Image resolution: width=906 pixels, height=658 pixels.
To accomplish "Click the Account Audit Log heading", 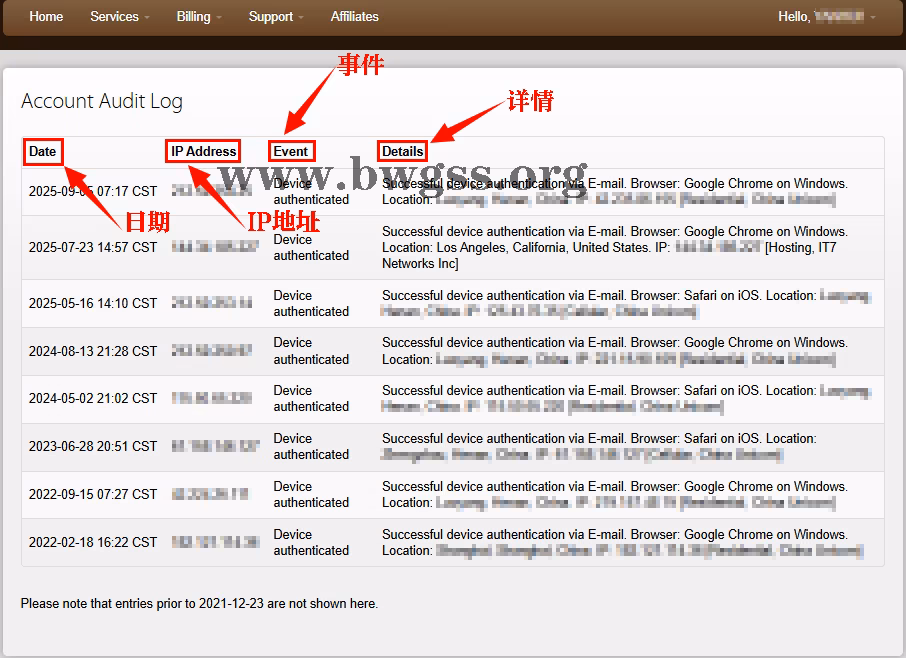I will click(x=102, y=101).
